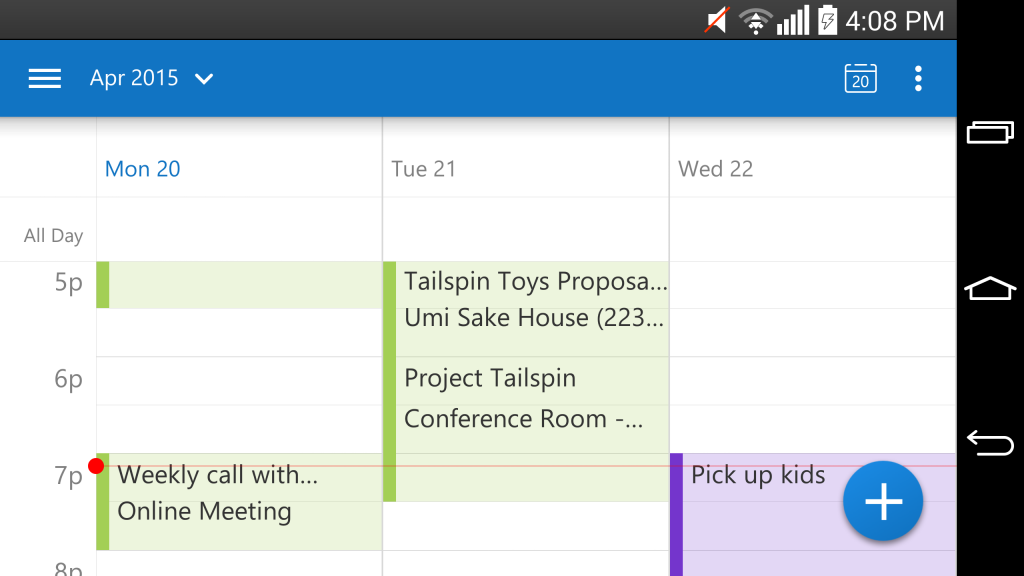The height and width of the screenshot is (576, 1024).
Task: Expand the Apr 2015 month dropdown chevron
Action: coord(204,79)
